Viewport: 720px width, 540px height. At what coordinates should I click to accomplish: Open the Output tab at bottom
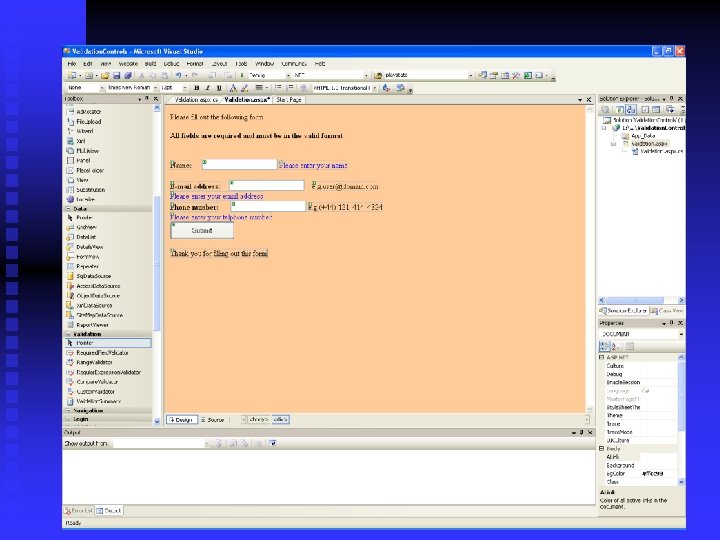pyautogui.click(x=109, y=511)
